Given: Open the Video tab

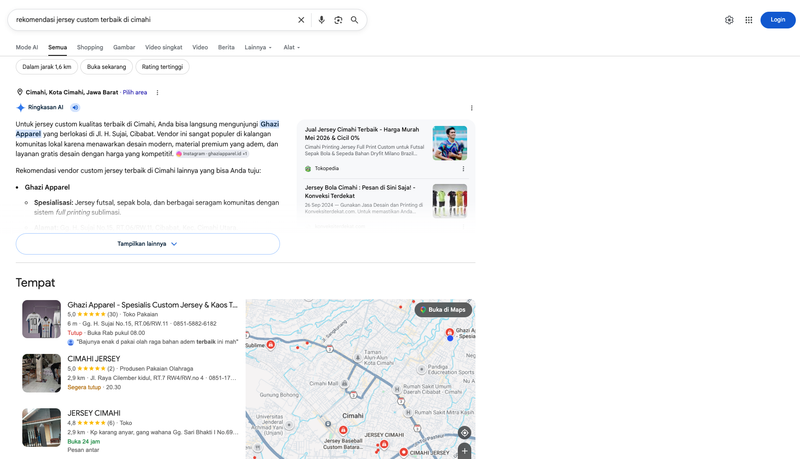Looking at the screenshot, I should pyautogui.click(x=200, y=47).
